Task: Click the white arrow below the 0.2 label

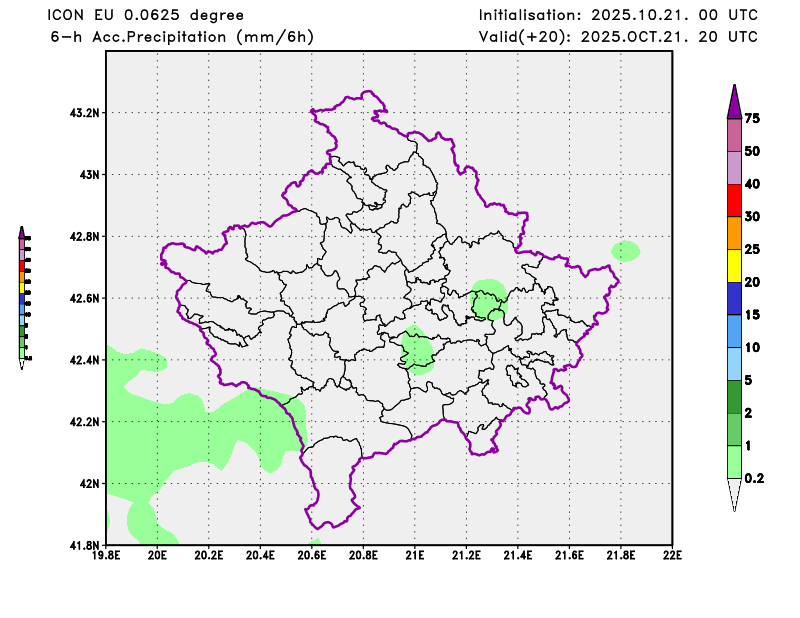Action: (733, 494)
